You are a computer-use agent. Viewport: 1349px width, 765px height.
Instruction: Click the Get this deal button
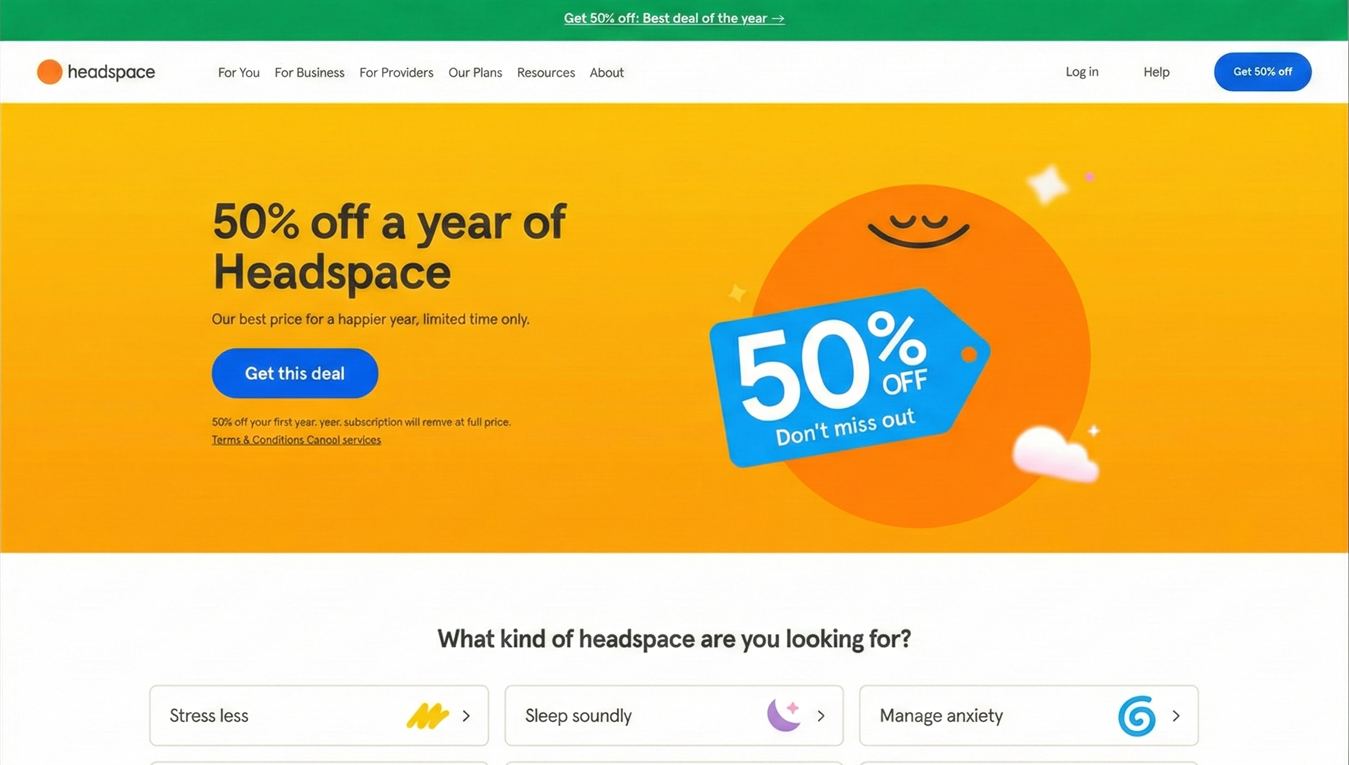pos(295,373)
